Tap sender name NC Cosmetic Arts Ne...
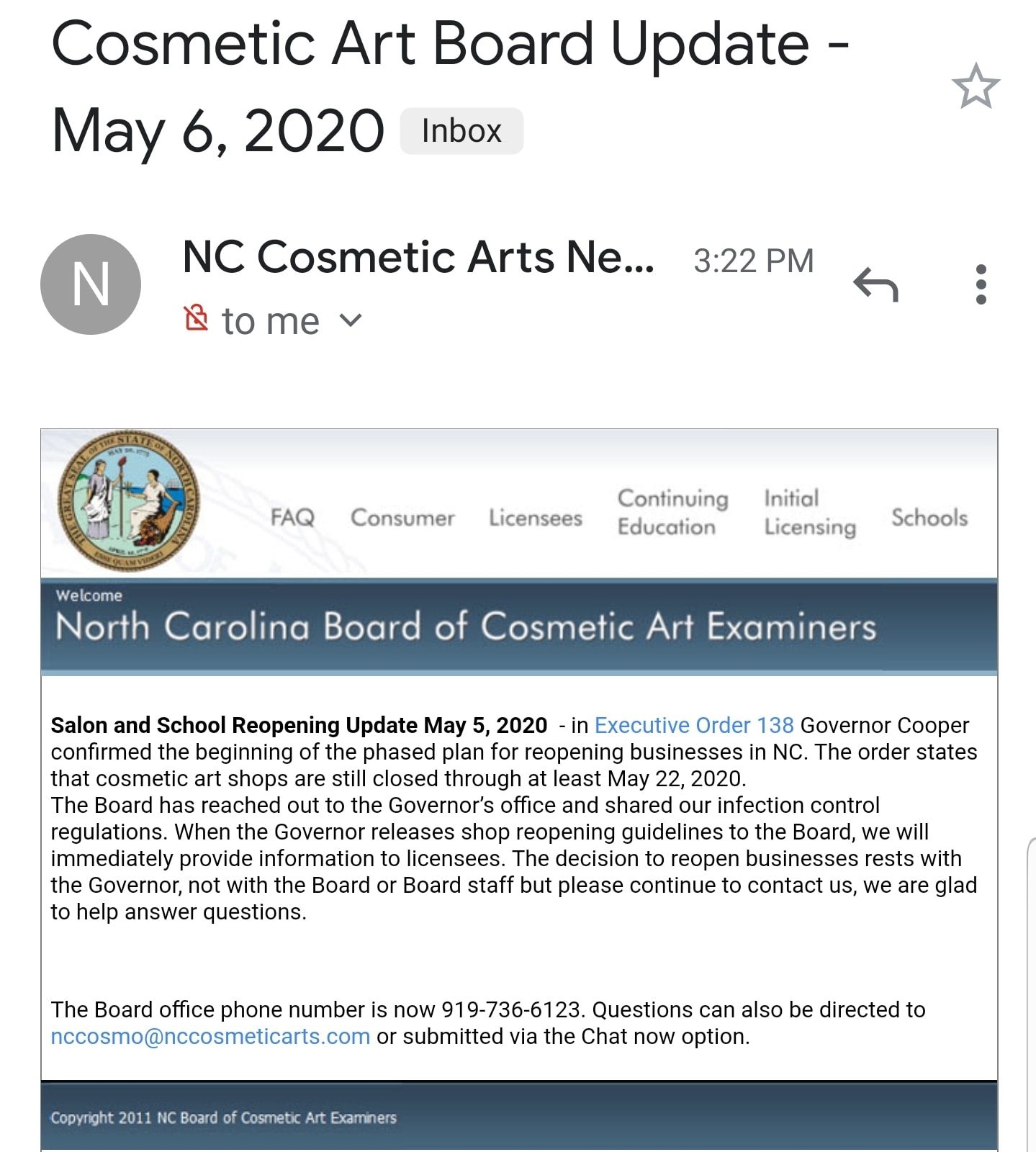Screen dimensions: 1036x1152 [x=418, y=257]
